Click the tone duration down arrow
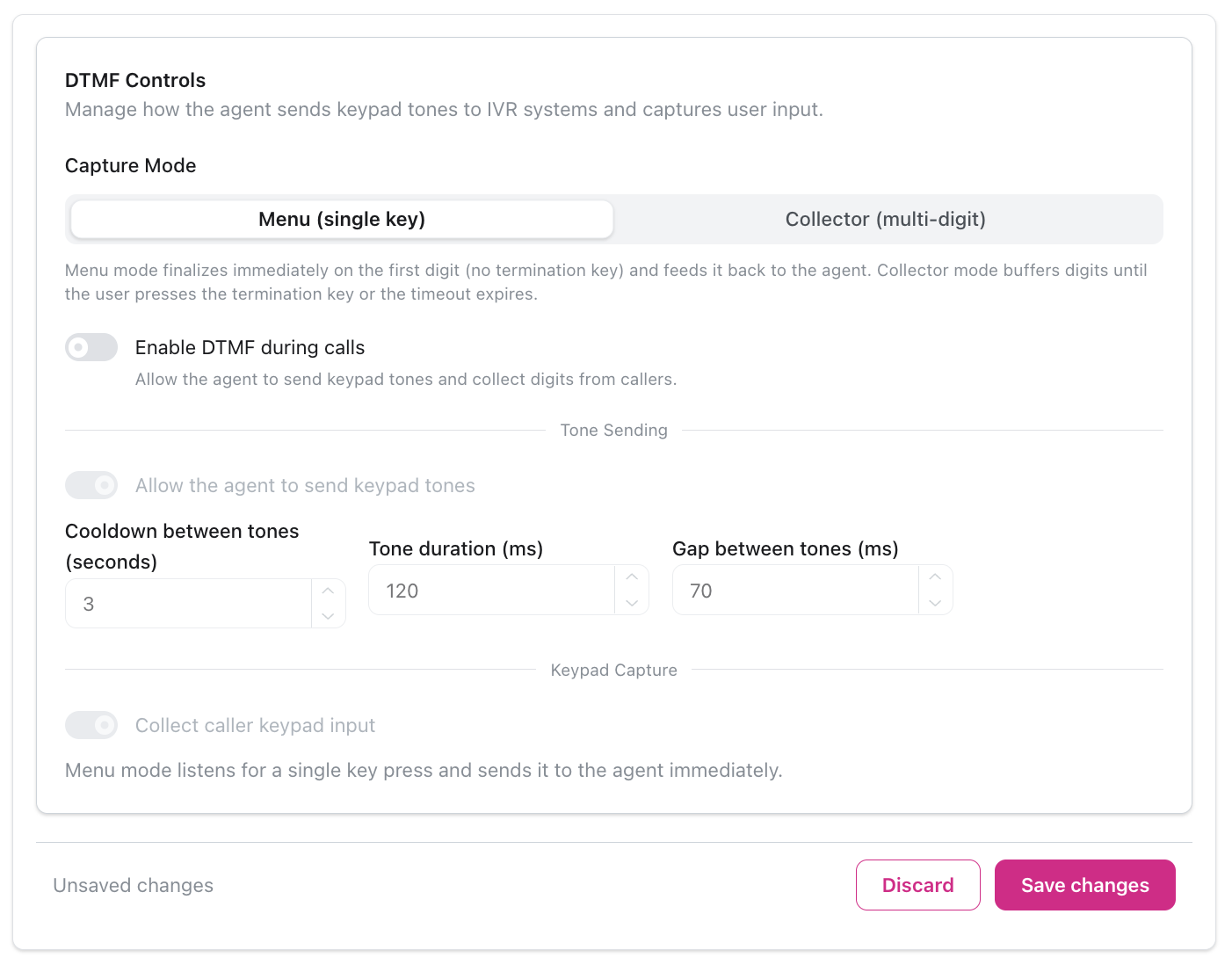This screenshot has width=1232, height=972. (x=632, y=603)
